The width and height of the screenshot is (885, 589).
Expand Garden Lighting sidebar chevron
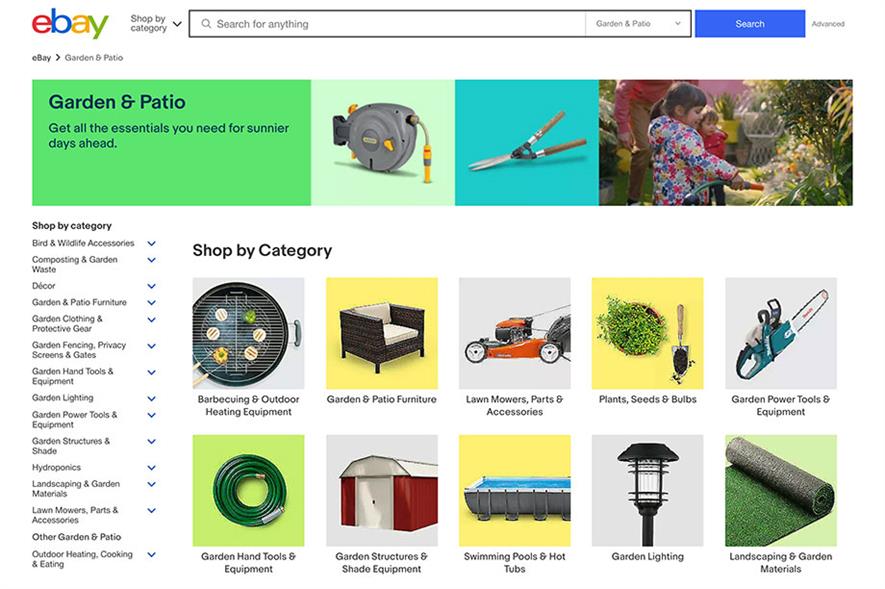click(151, 398)
